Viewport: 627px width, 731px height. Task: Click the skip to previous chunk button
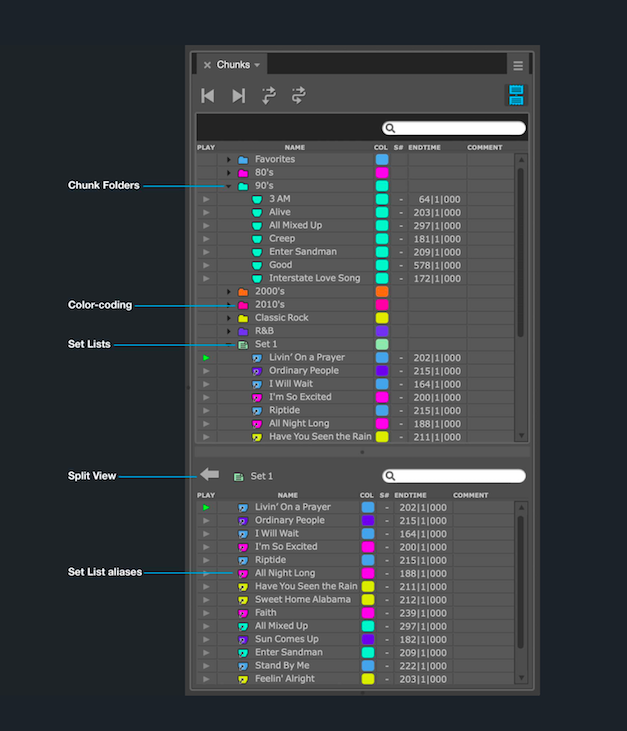tap(208, 96)
